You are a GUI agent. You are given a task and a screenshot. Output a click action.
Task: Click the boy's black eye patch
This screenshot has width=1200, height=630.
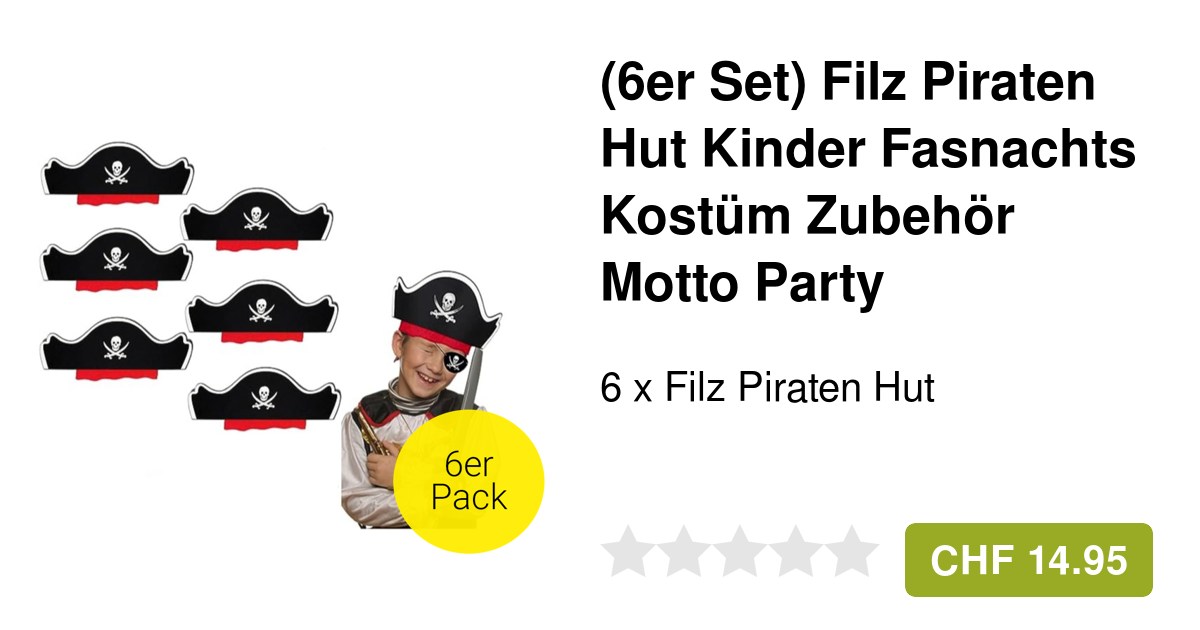(455, 360)
